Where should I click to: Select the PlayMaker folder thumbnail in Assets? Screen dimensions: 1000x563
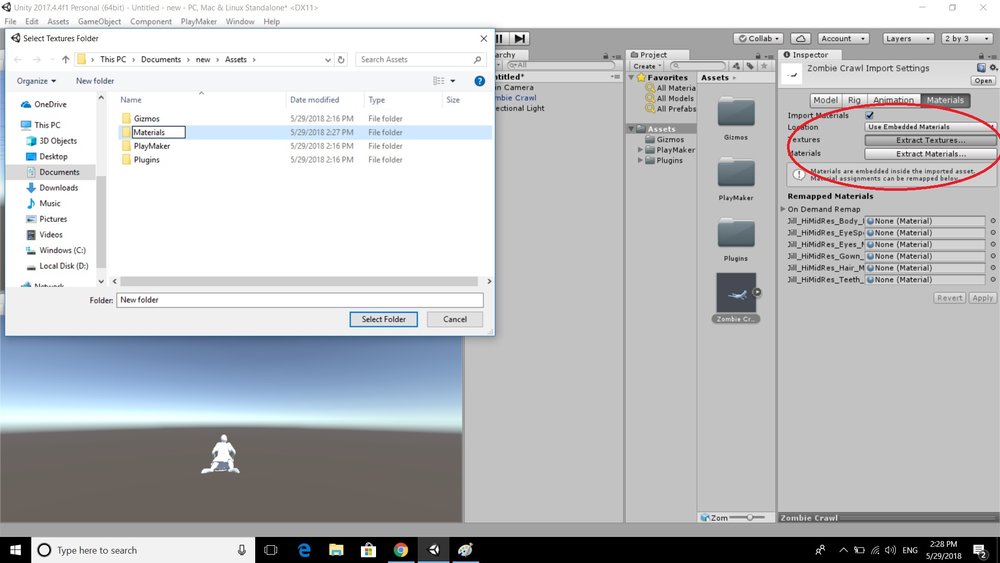[x=736, y=173]
